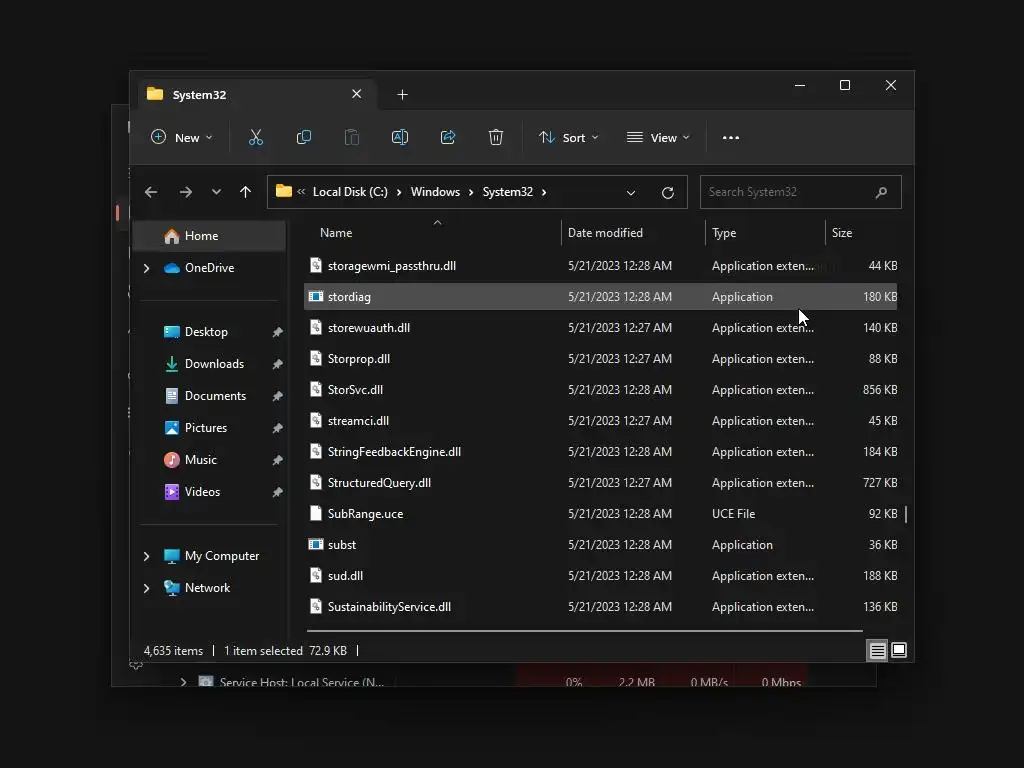The width and height of the screenshot is (1024, 768).
Task: Unpin Desktop using its pin icon
Action: pos(277,332)
